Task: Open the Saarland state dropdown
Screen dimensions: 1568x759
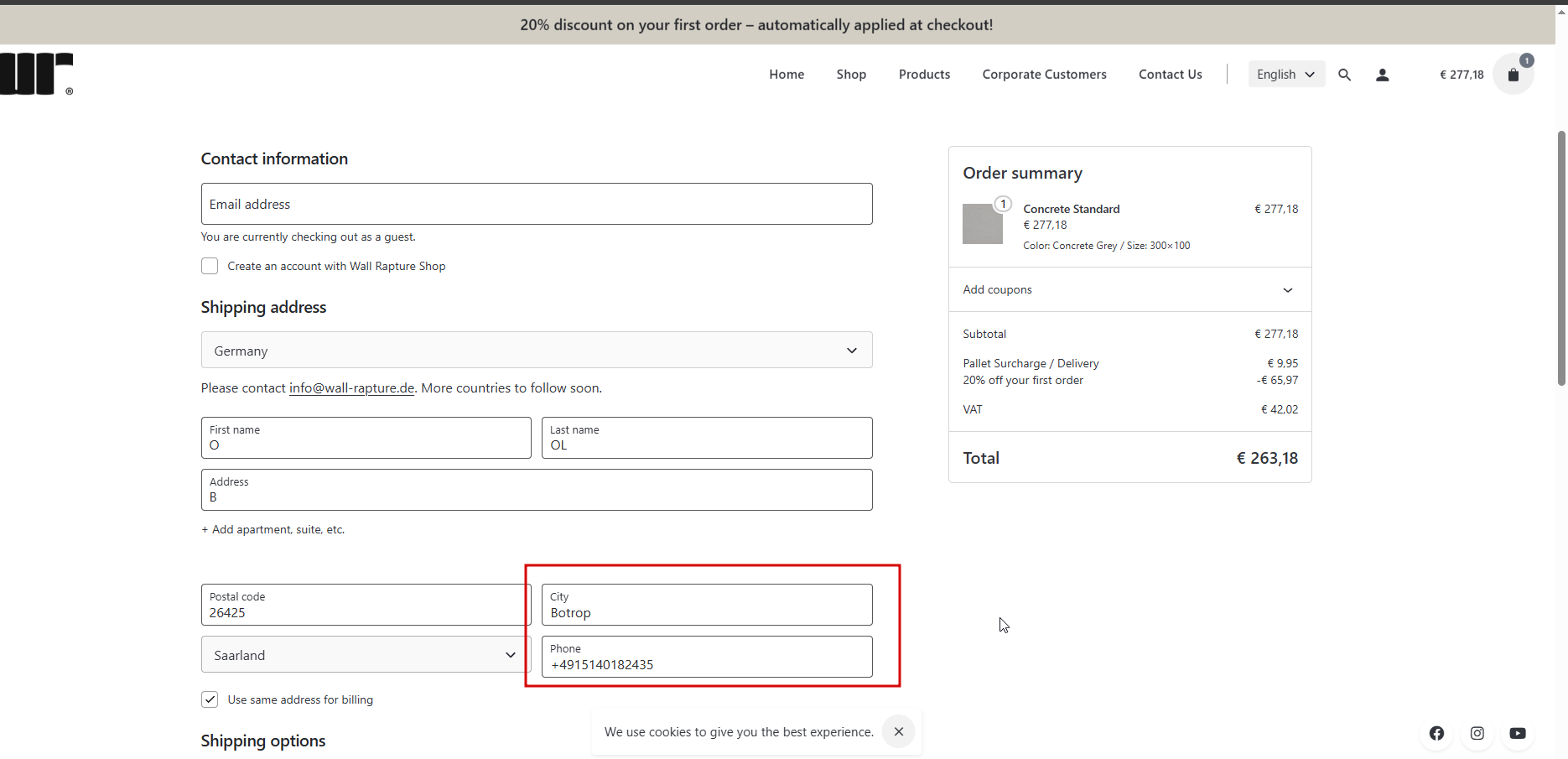Action: click(365, 655)
